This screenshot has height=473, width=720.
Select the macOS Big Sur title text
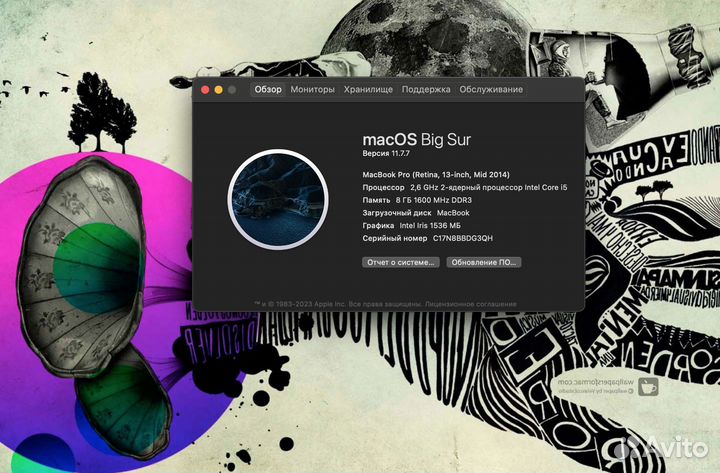pos(416,140)
